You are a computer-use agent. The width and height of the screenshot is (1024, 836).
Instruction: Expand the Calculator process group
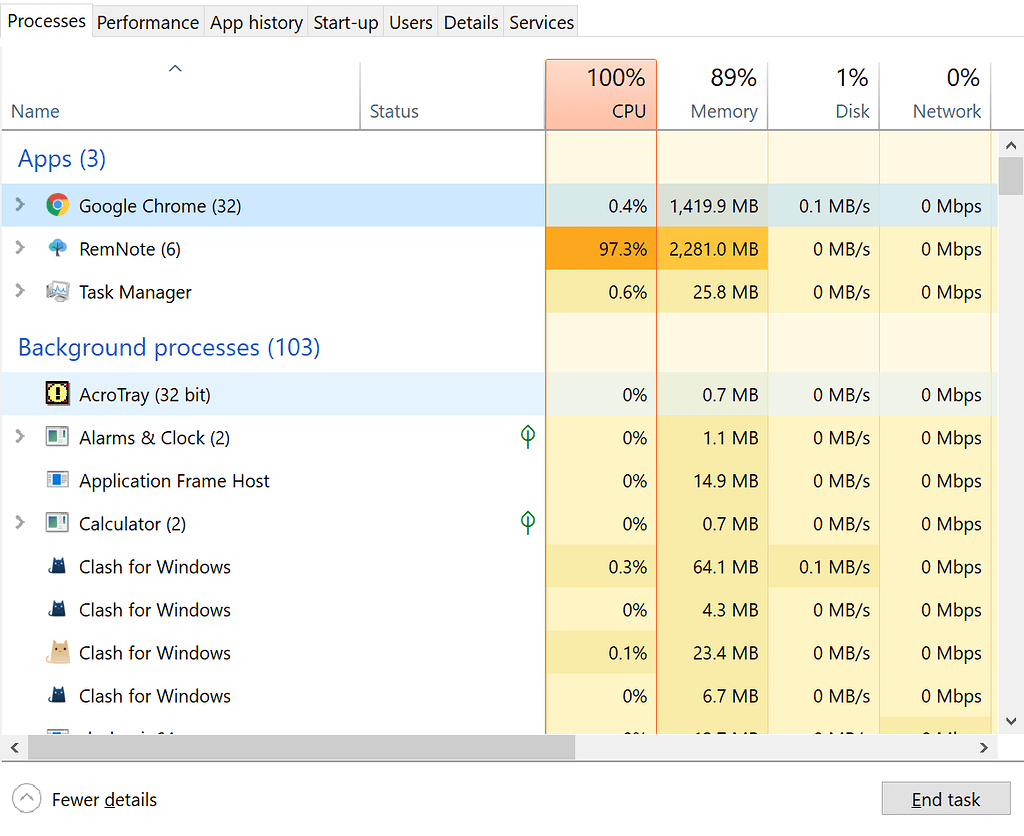click(22, 523)
